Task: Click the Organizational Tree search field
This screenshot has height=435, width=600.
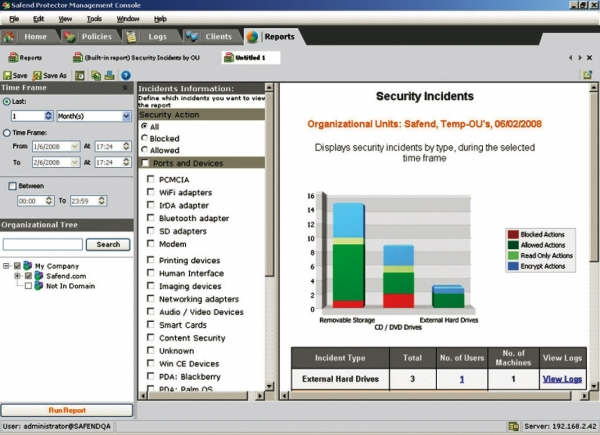Action: point(42,244)
